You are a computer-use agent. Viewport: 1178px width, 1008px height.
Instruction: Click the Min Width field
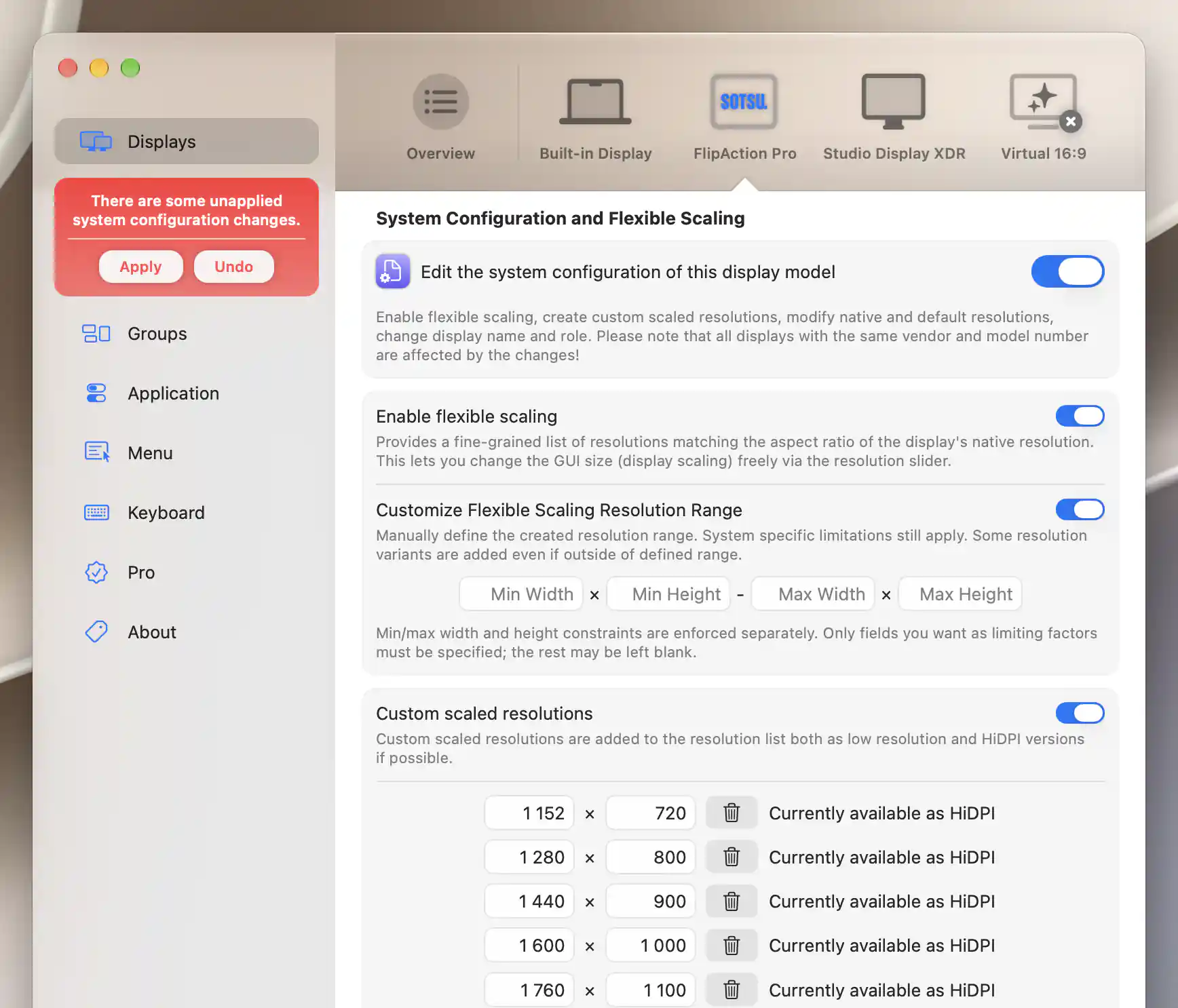[521, 594]
